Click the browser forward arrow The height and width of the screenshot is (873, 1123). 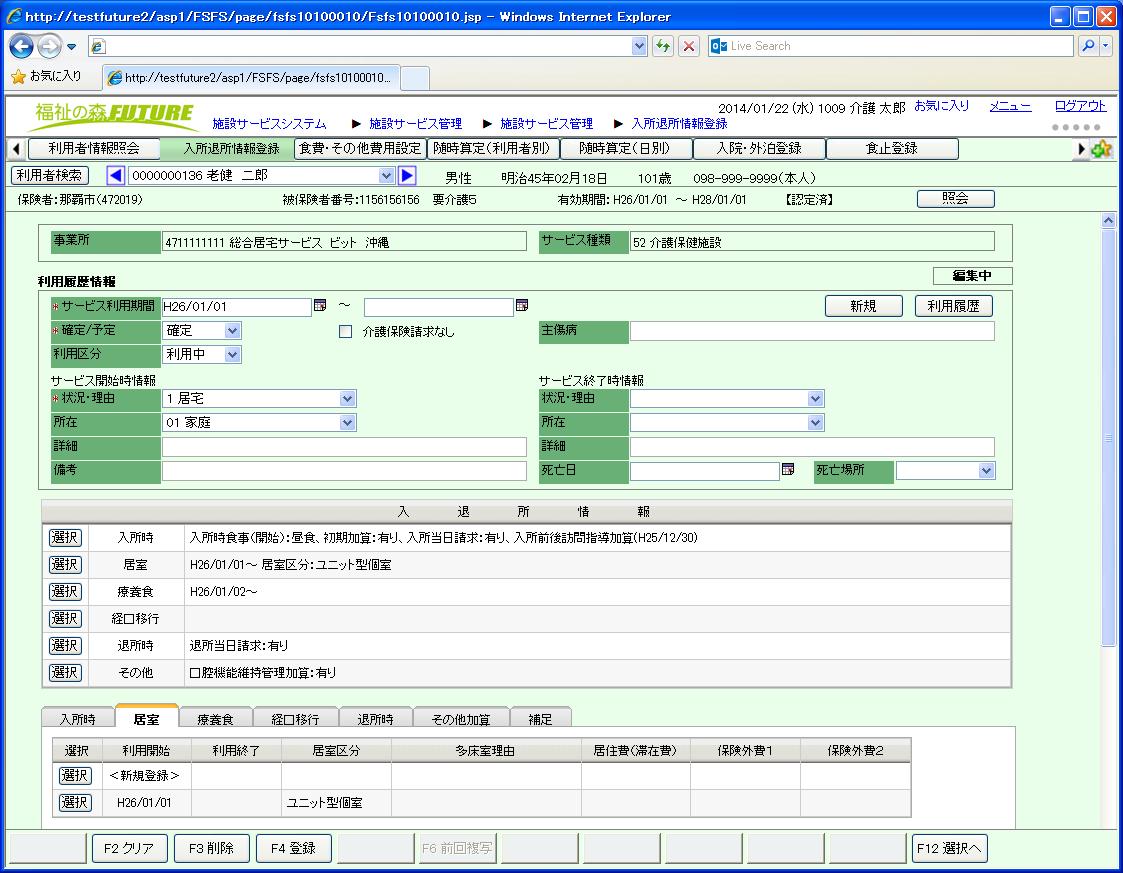49,47
